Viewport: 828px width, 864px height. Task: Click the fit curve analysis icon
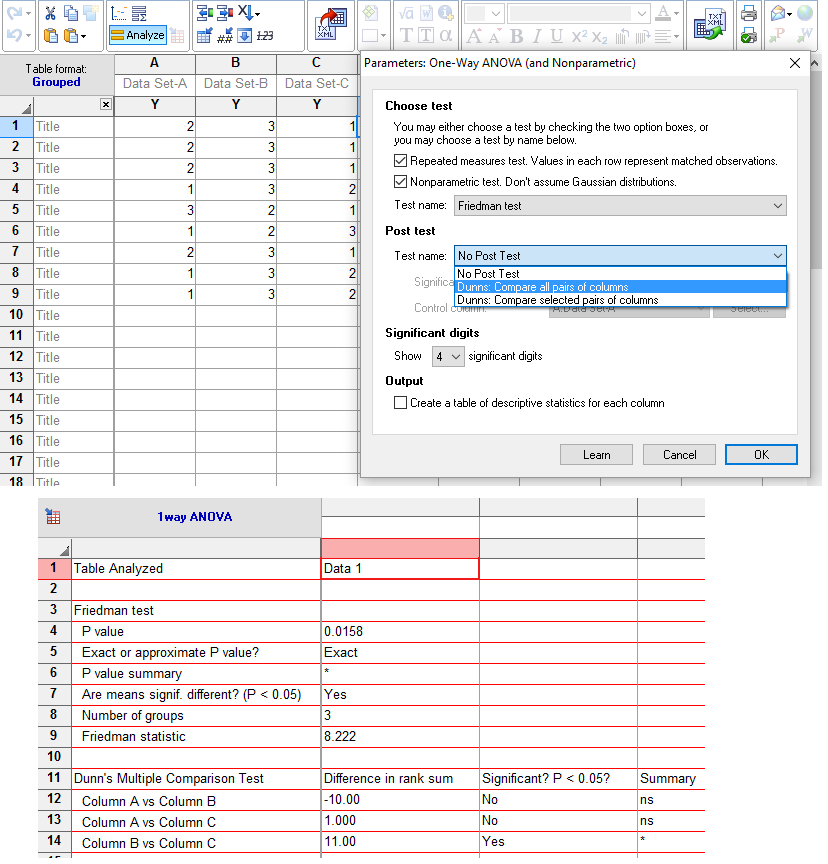tap(118, 13)
